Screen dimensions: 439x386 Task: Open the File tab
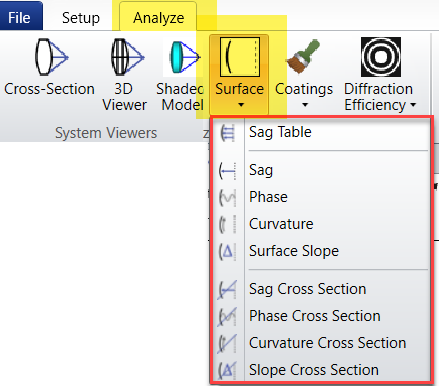[19, 18]
